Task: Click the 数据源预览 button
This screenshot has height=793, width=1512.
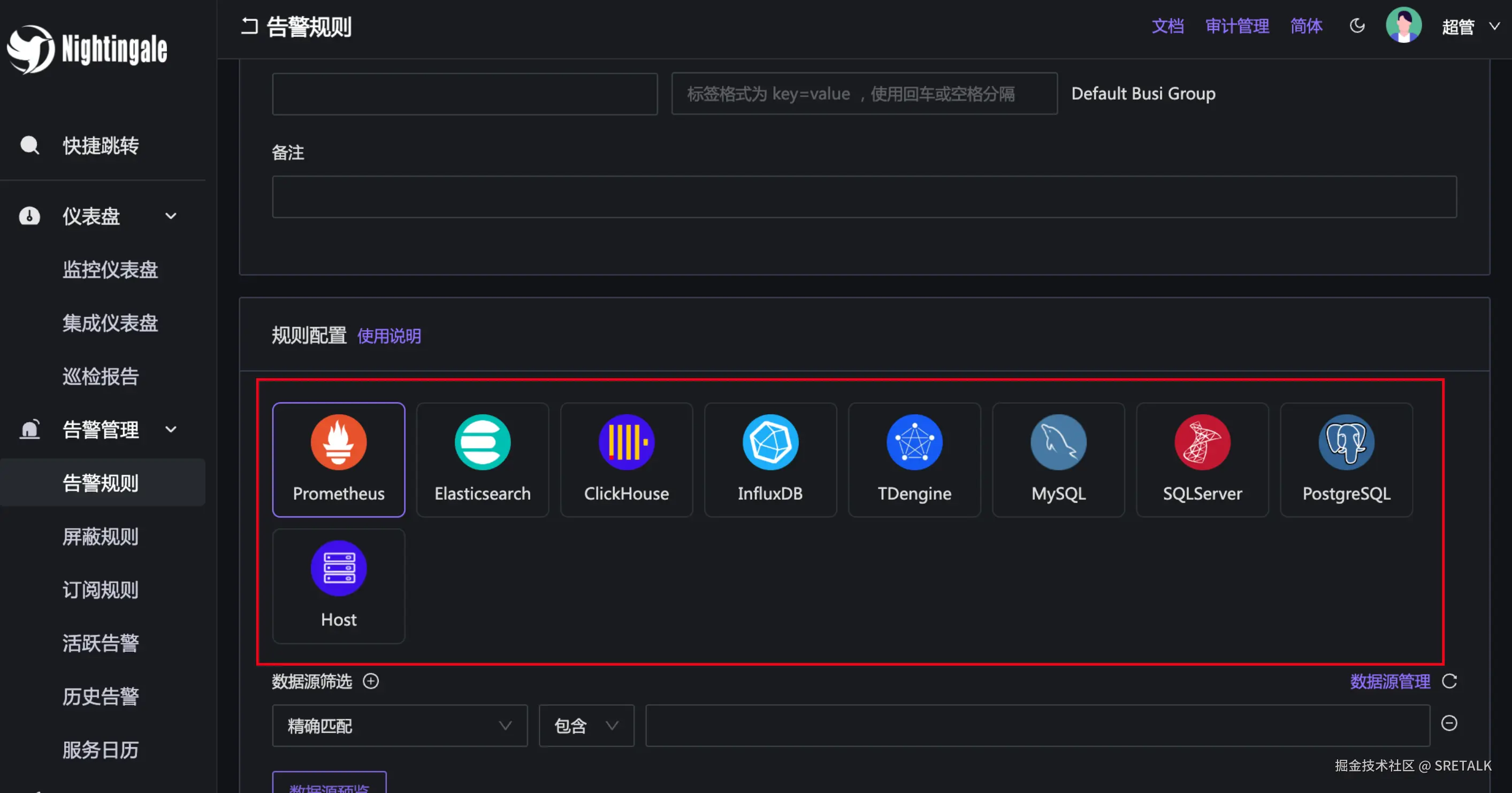Action: click(x=329, y=783)
